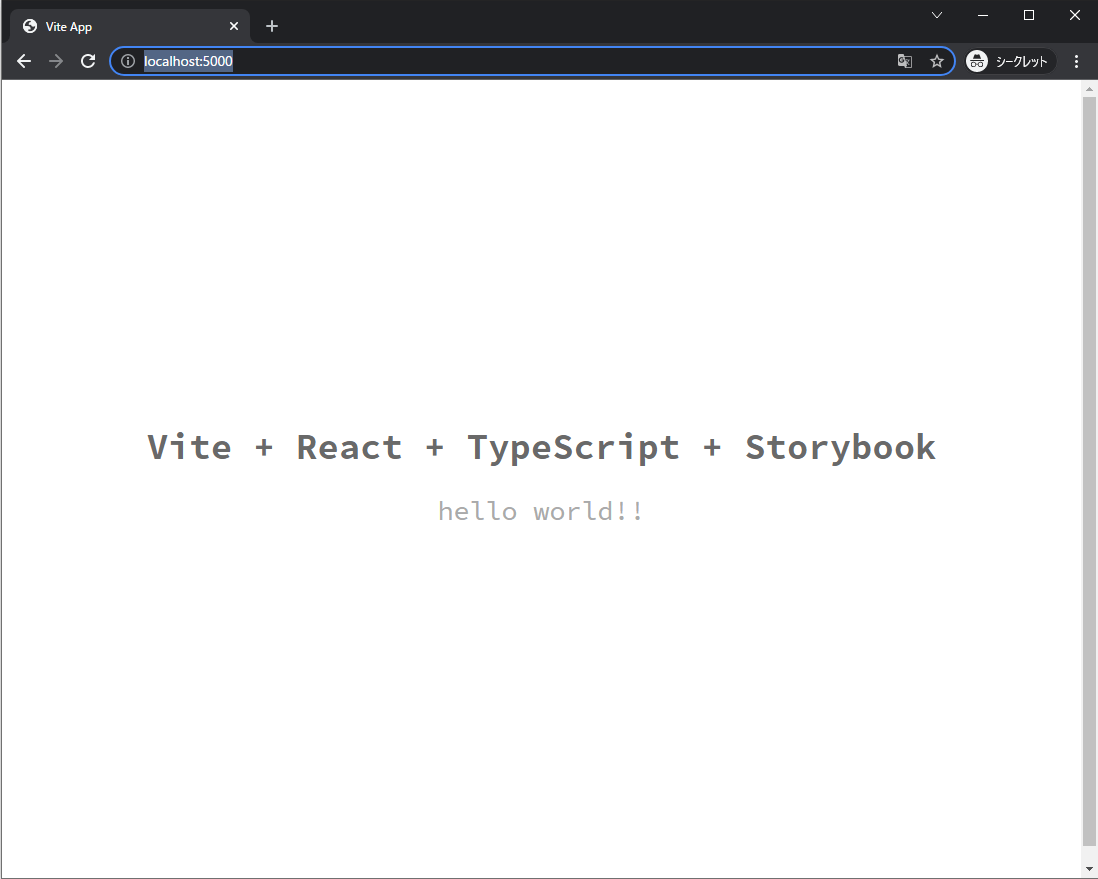Click the hello world!! text
1098x879 pixels.
(x=540, y=511)
